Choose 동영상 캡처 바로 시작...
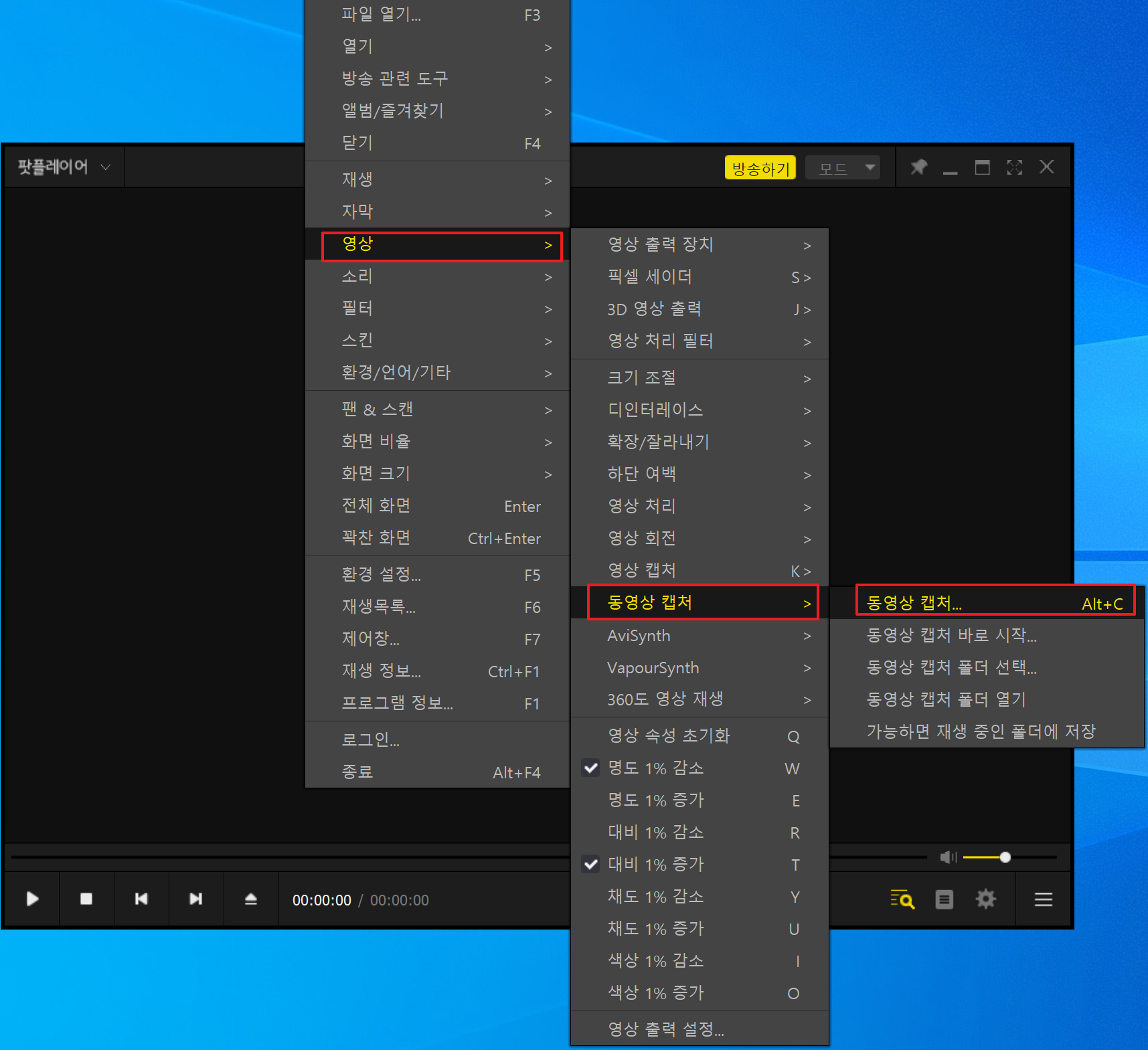The height and width of the screenshot is (1050, 1148). pyautogui.click(x=987, y=635)
